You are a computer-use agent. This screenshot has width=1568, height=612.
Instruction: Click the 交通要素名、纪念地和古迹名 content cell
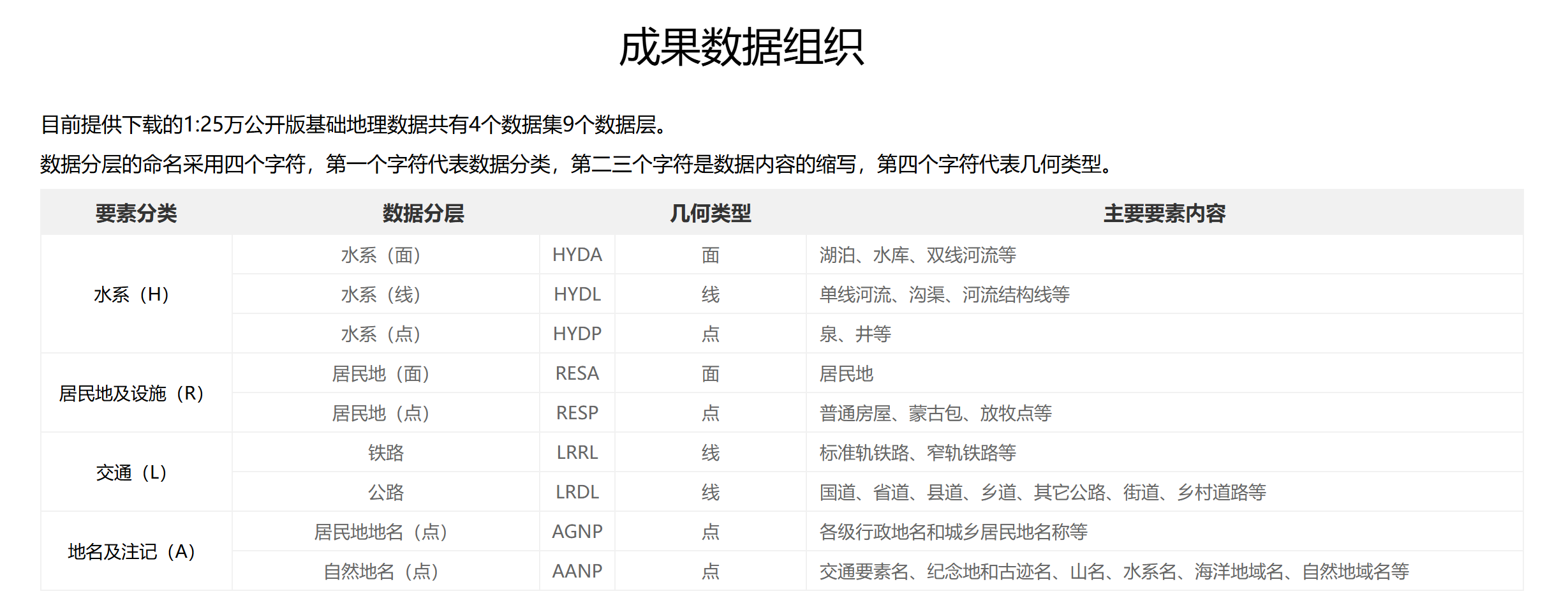click(1165, 571)
